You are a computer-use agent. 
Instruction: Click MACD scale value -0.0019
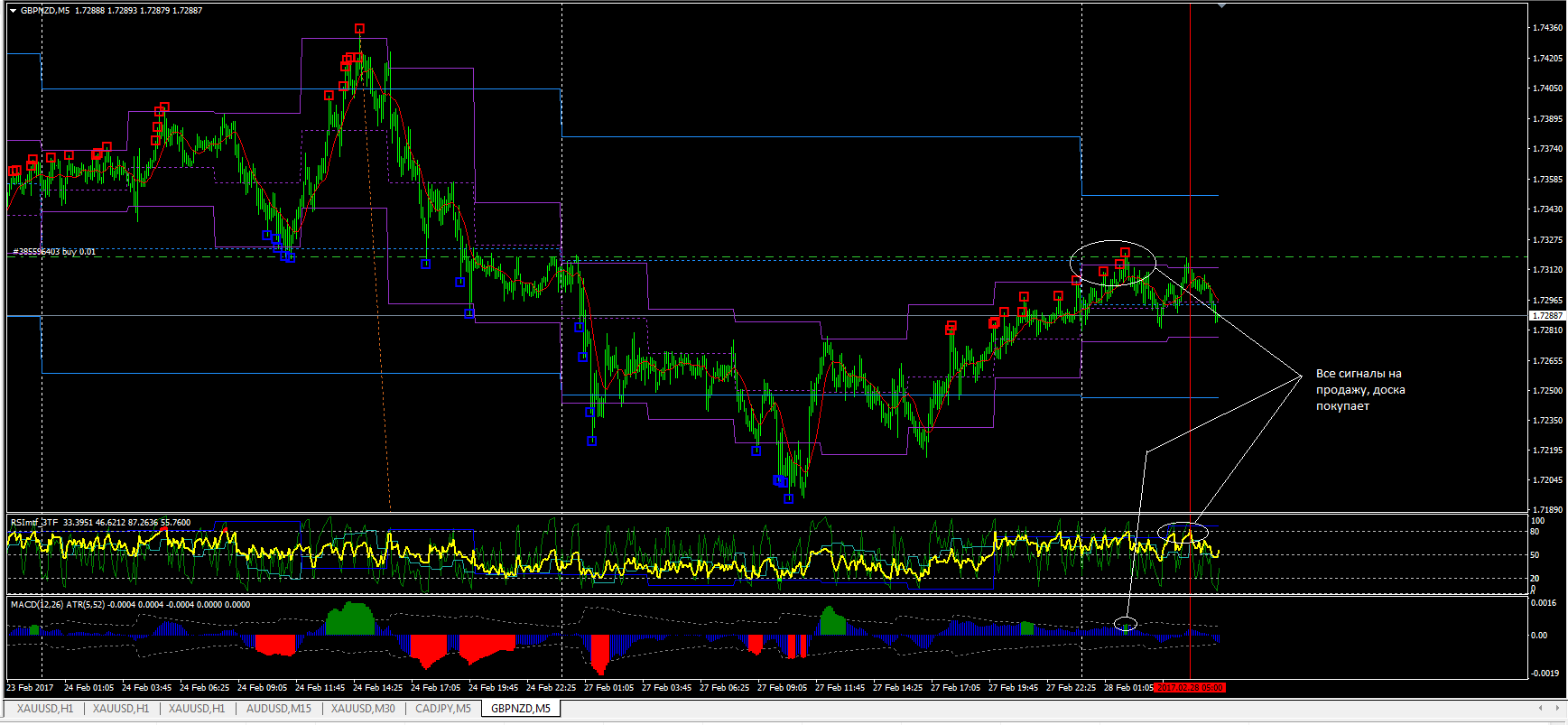[x=1545, y=673]
